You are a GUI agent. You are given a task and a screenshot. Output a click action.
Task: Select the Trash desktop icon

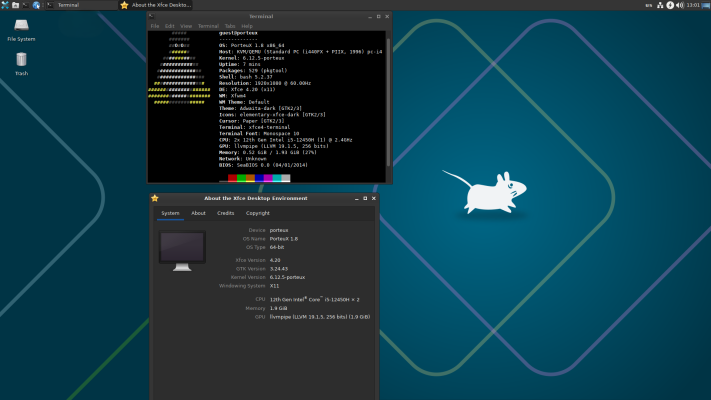click(21, 64)
